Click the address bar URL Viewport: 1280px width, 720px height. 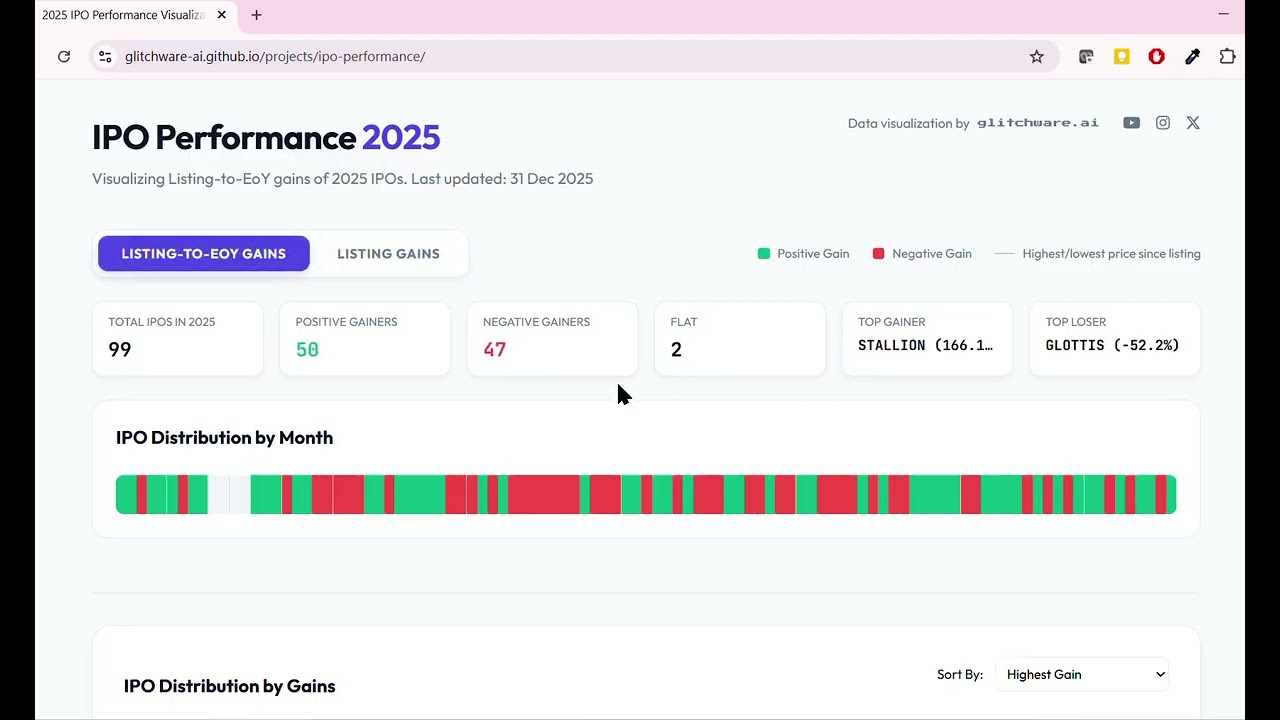[275, 57]
